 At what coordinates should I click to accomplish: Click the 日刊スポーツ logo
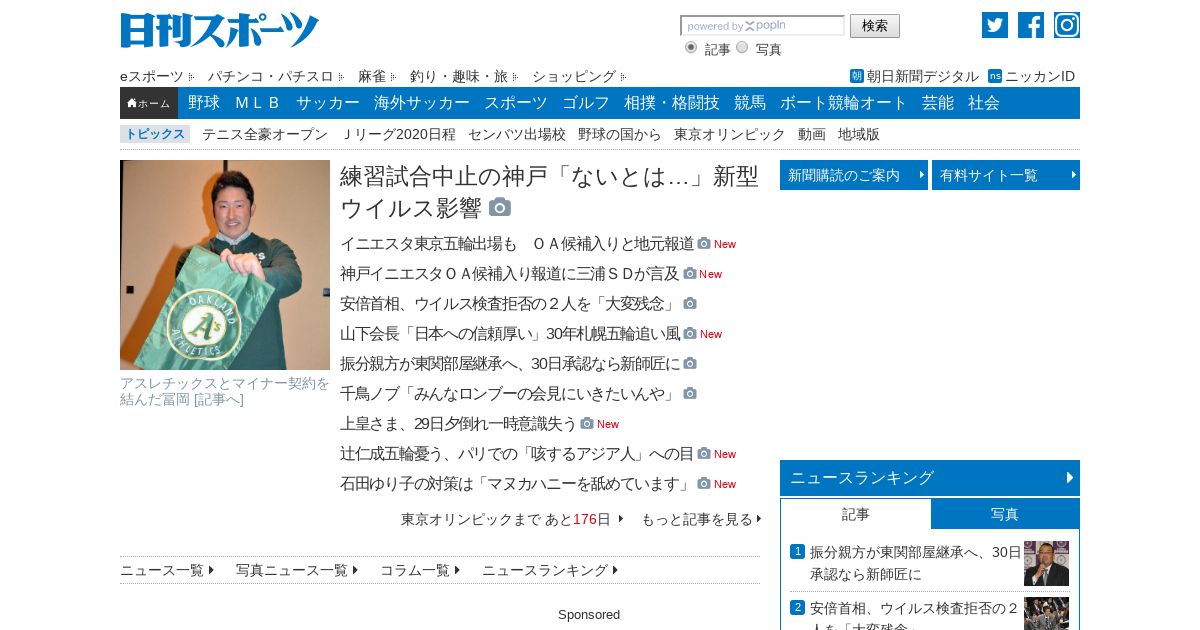coord(220,30)
